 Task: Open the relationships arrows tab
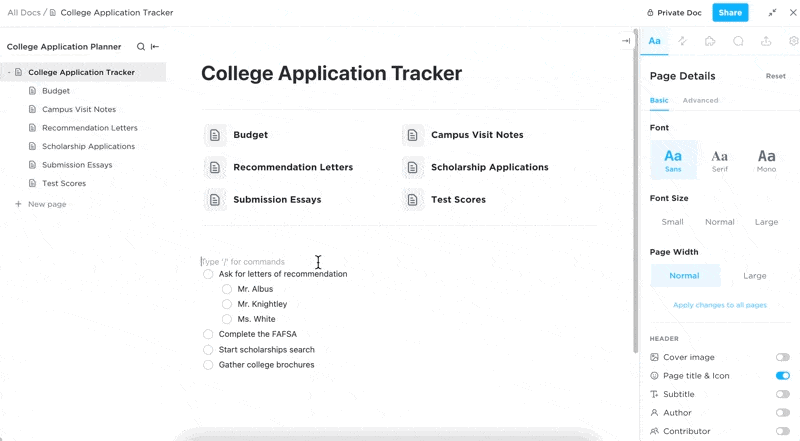tap(682, 41)
